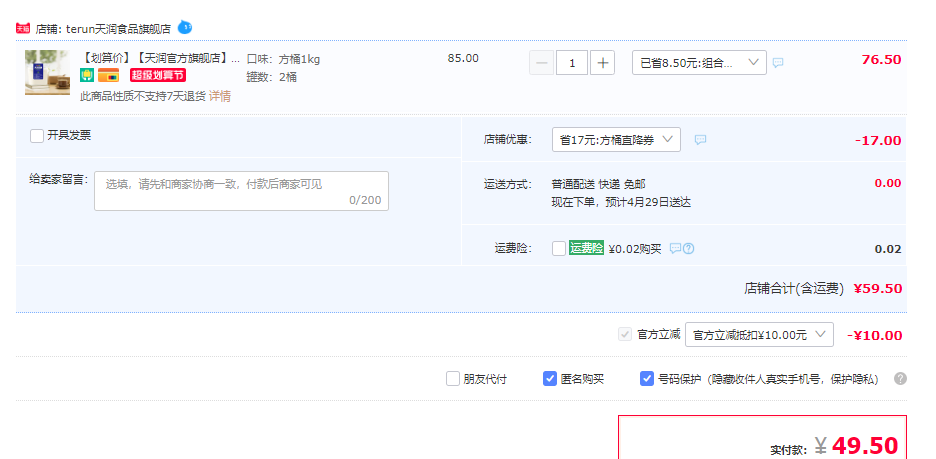The width and height of the screenshot is (936, 459).
Task: Tick the 运费险 purchase checkbox
Action: pos(559,249)
